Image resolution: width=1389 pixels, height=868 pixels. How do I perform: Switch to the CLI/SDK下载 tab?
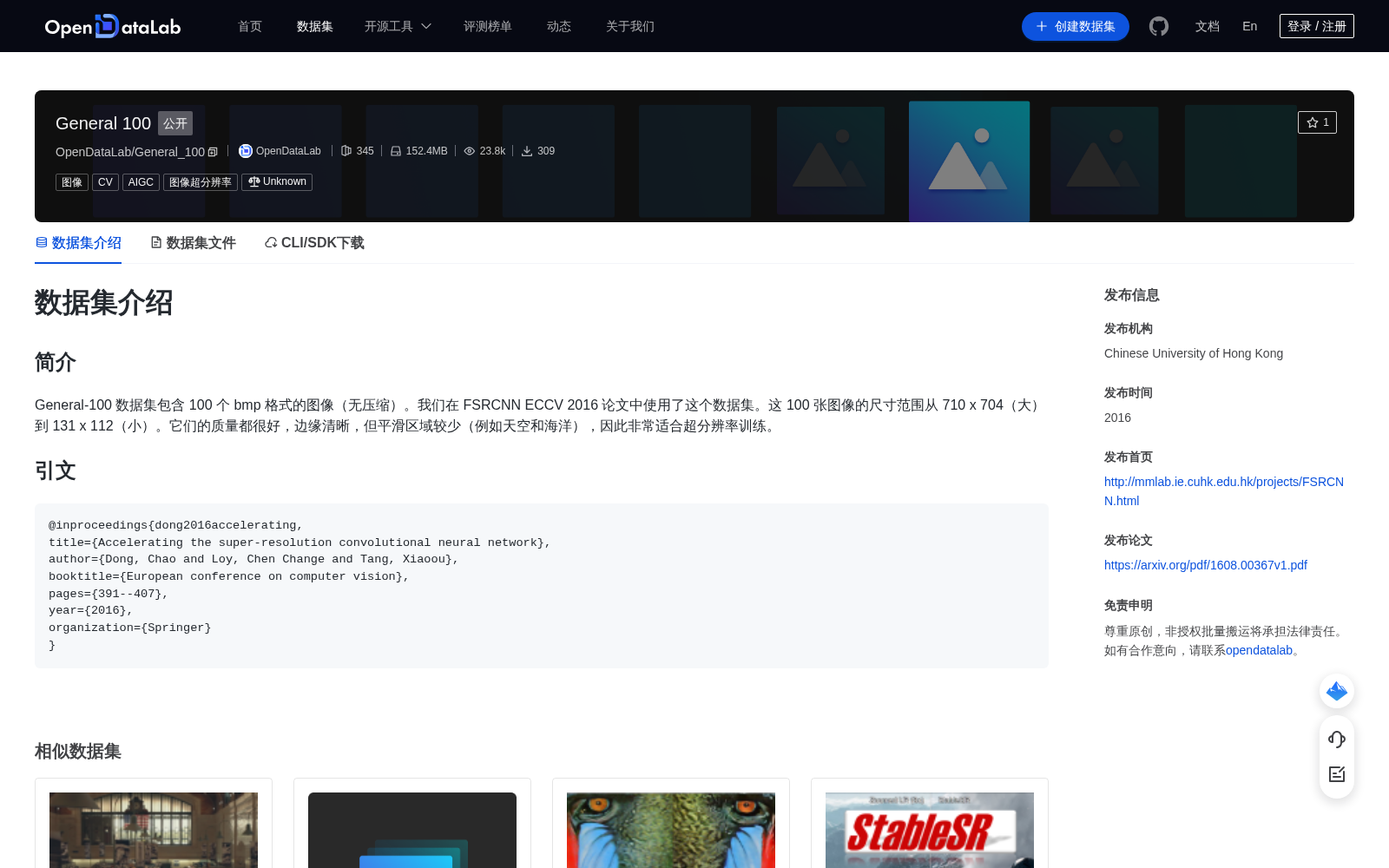coord(314,243)
